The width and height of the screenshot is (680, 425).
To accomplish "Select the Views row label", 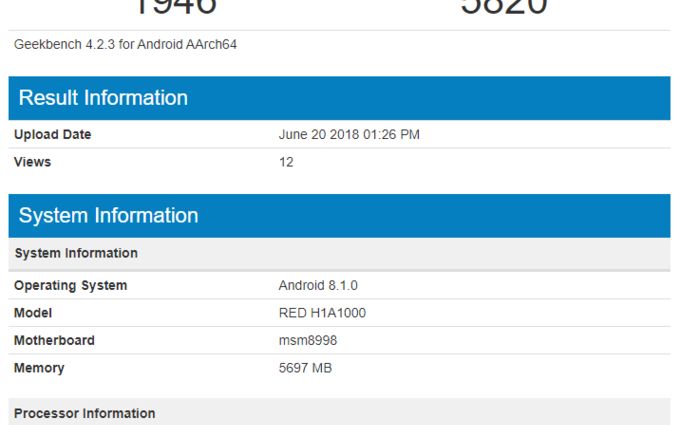I will (32, 162).
